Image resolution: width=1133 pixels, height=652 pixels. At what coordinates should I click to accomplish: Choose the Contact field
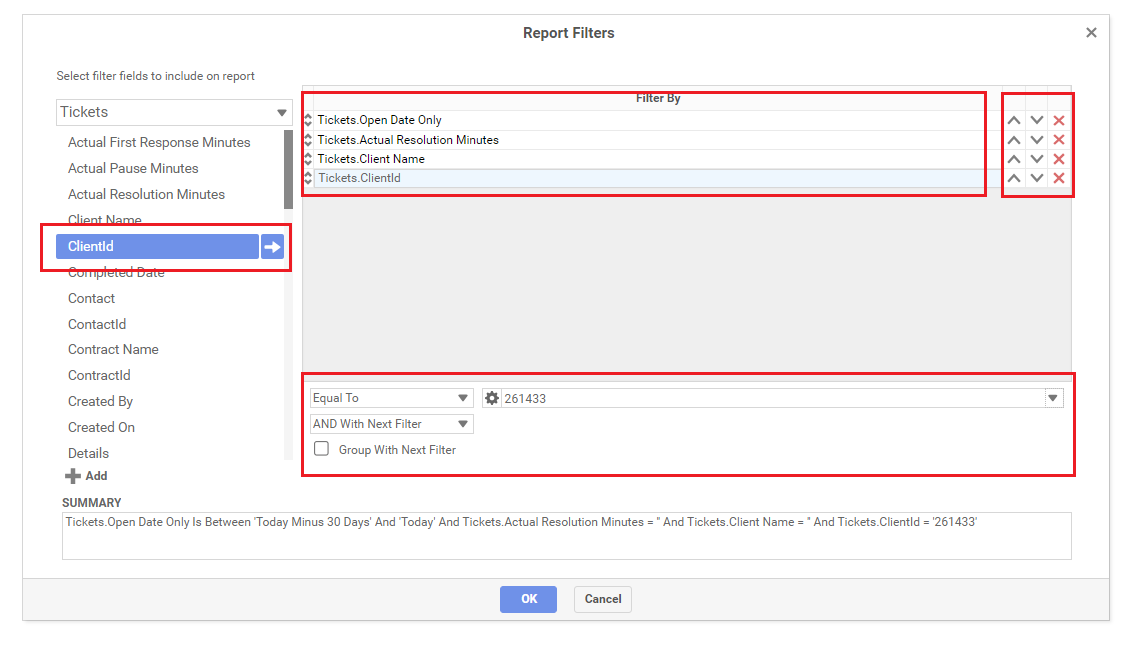point(91,299)
